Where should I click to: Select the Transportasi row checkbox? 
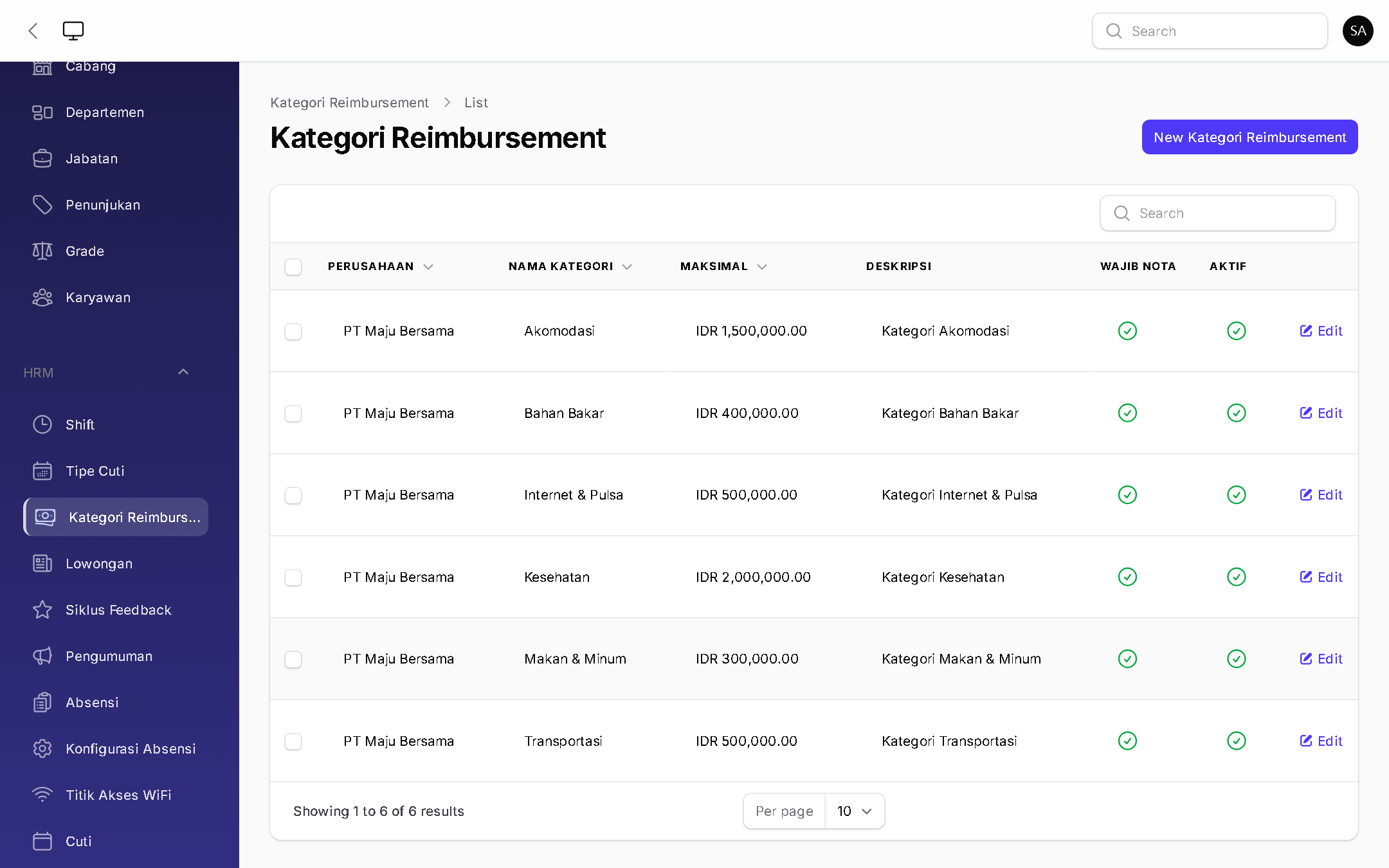(293, 741)
